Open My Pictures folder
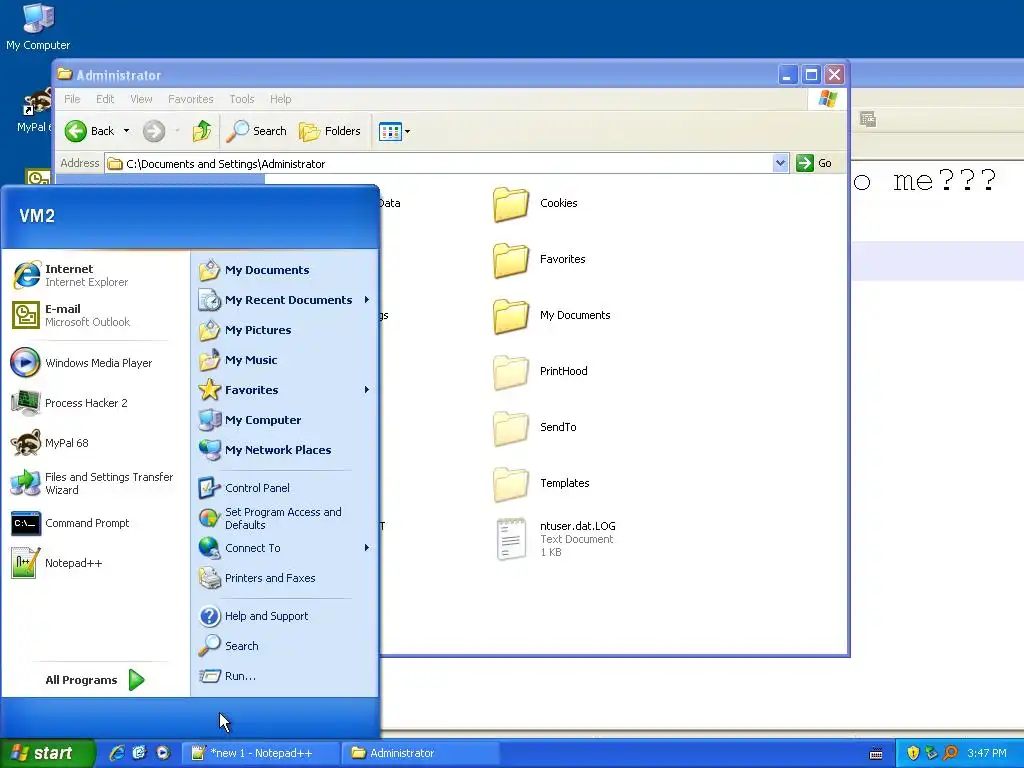 click(x=284, y=330)
